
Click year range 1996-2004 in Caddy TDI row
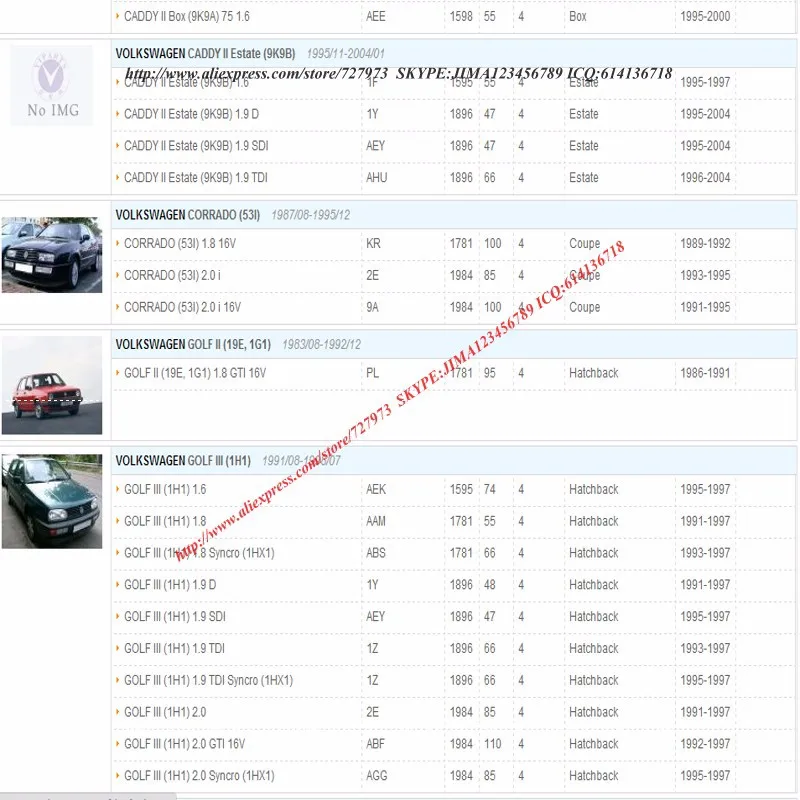705,178
